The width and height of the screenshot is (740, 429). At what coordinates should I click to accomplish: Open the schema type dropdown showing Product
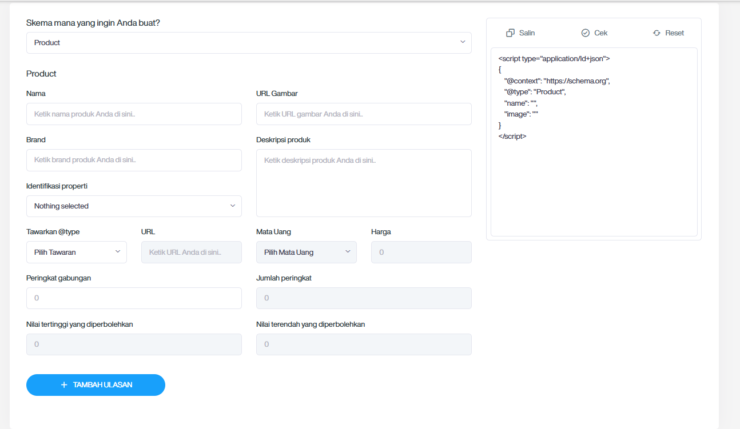click(249, 42)
